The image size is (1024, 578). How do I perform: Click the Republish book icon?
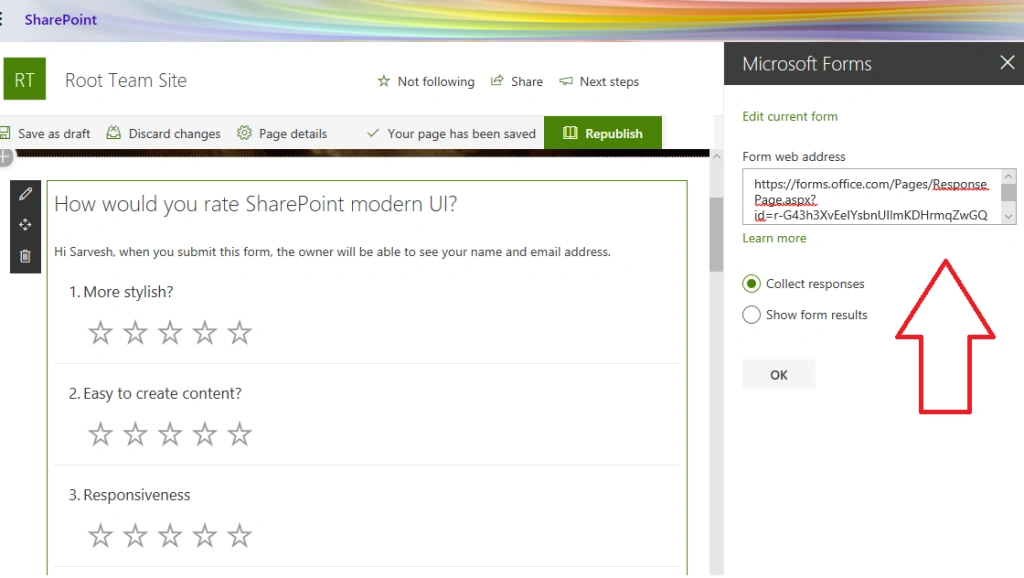tap(570, 133)
